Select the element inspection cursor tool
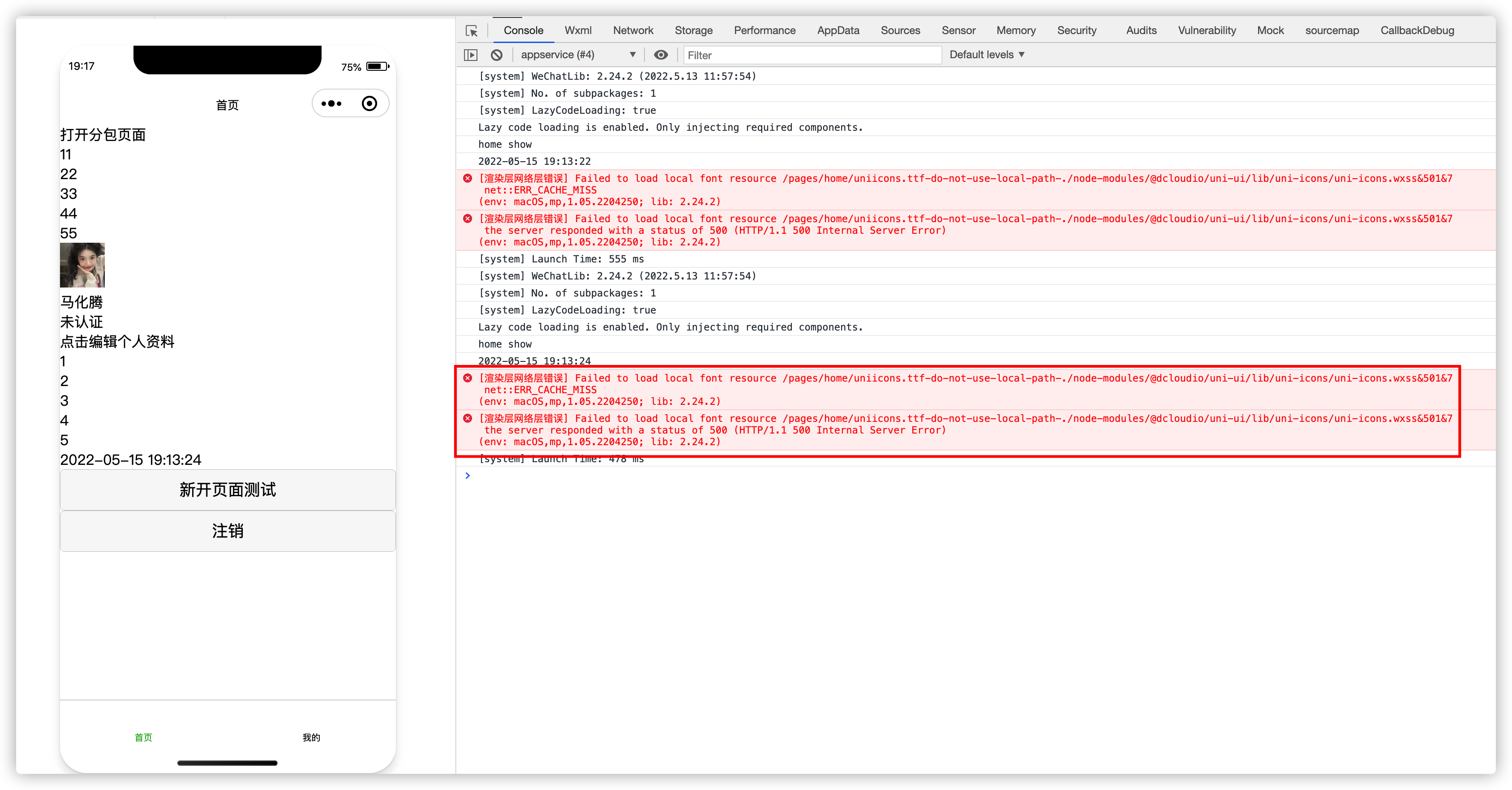Viewport: 1512px width, 790px height. (471, 30)
